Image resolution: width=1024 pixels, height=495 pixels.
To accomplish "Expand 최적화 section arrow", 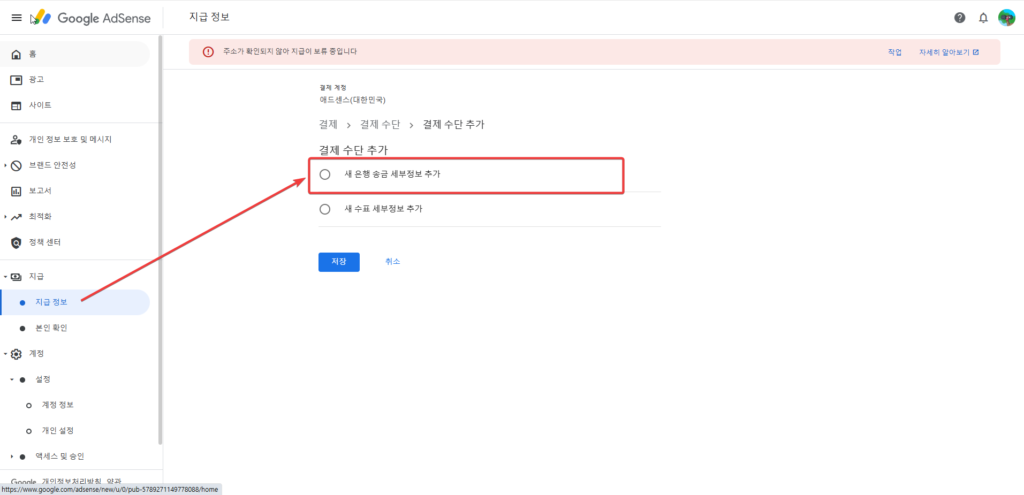I will [5, 217].
